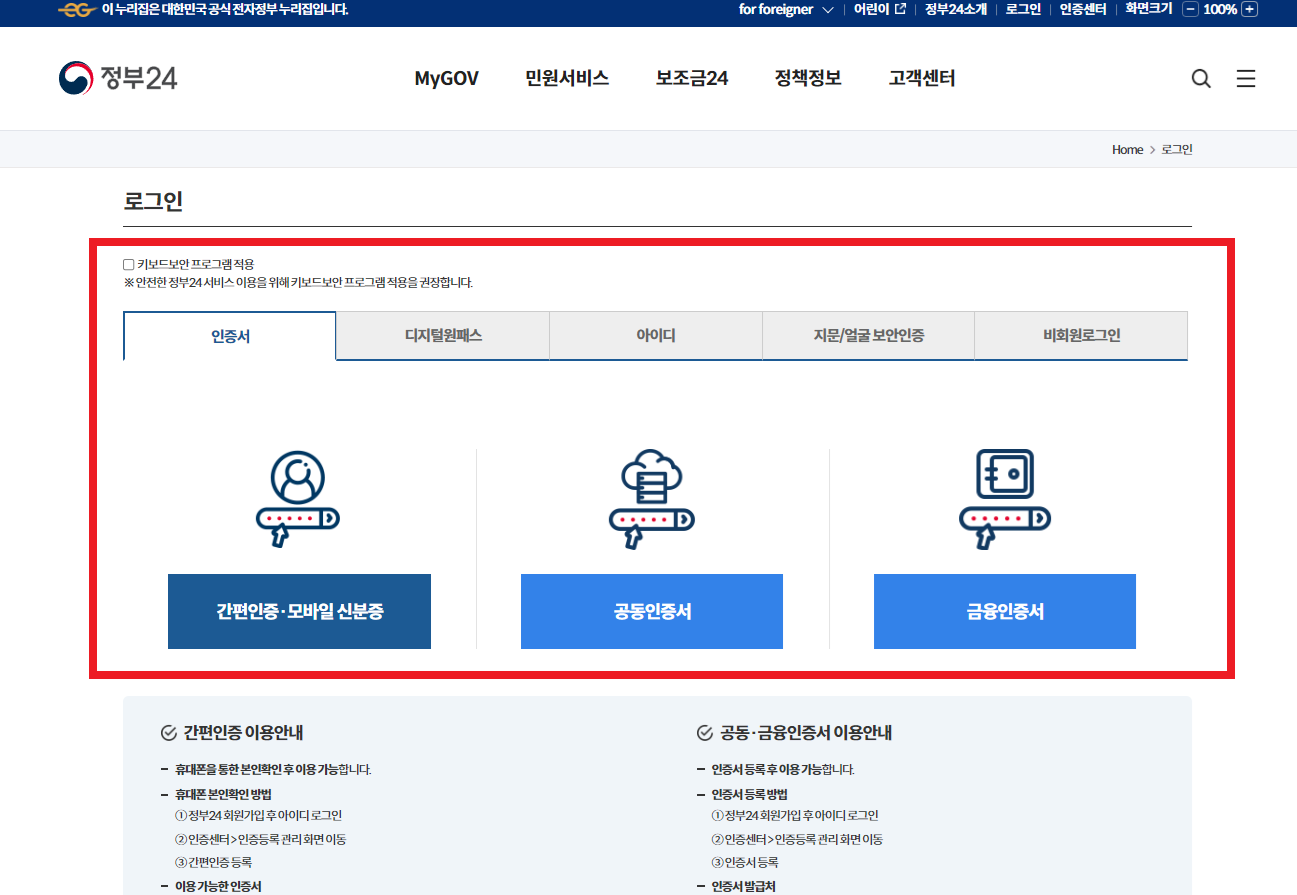1297x895 pixels.
Task: Click the 대한민국 공식 전자정부 누리집 notice
Action: (x=225, y=9)
